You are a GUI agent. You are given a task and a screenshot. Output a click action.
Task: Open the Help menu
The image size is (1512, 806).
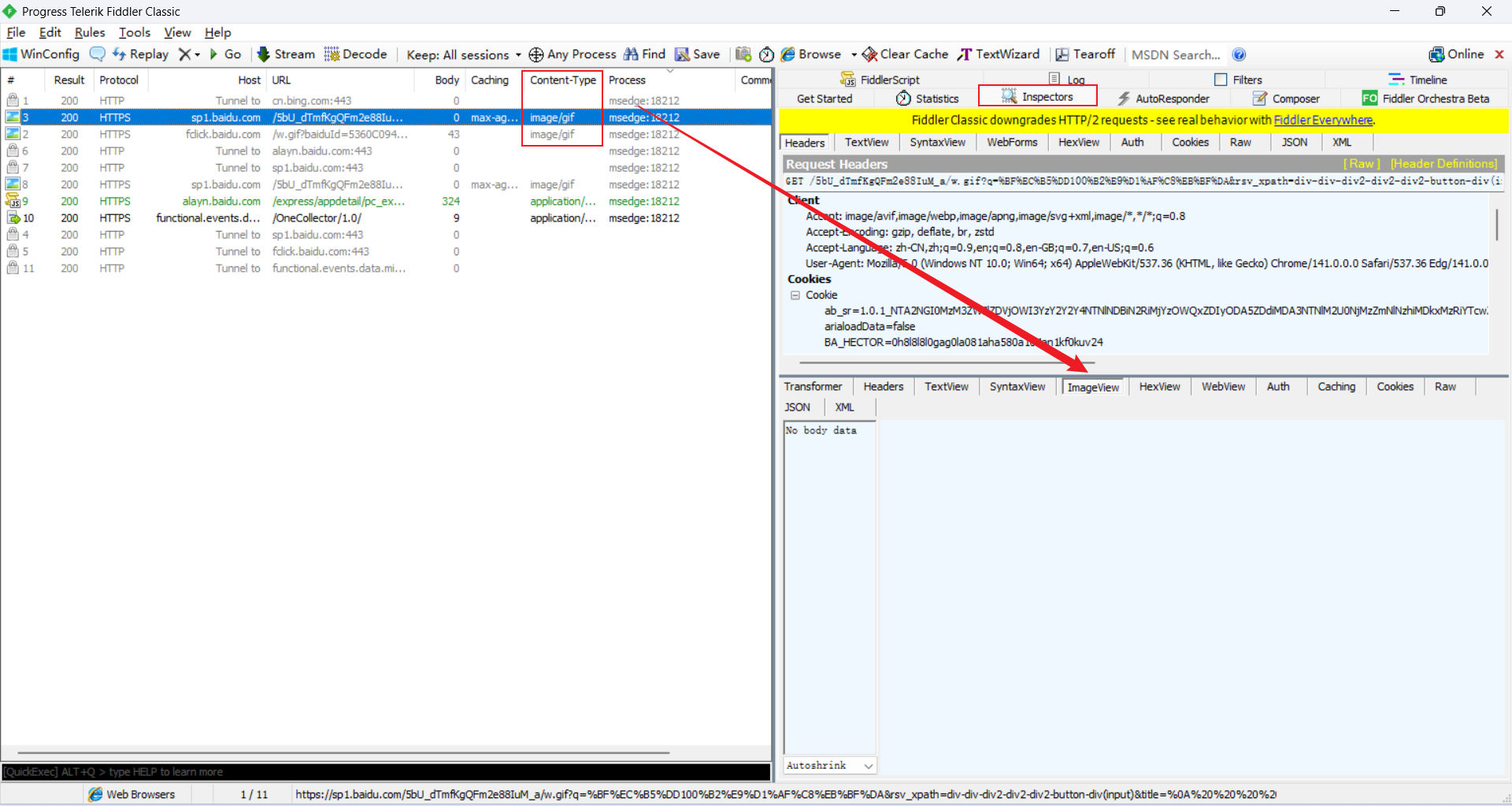coord(218,32)
